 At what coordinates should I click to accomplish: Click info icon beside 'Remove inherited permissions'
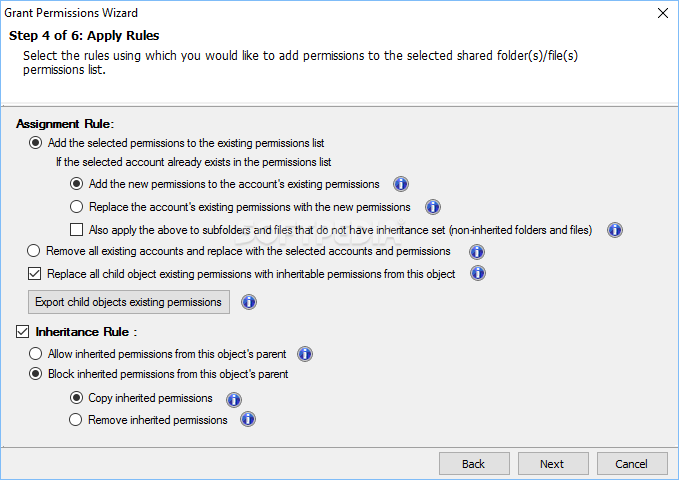click(248, 419)
